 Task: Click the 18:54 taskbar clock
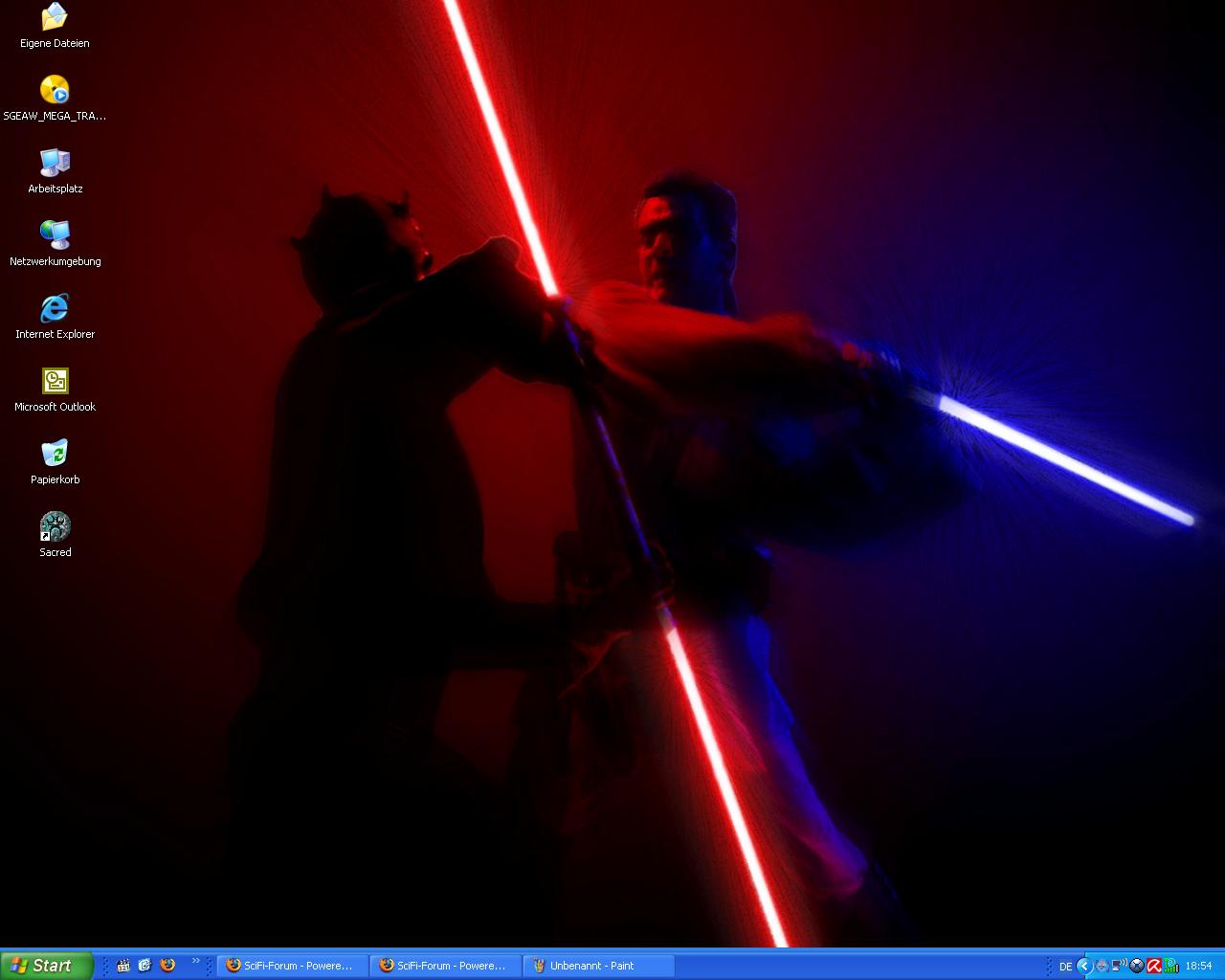[x=1198, y=967]
